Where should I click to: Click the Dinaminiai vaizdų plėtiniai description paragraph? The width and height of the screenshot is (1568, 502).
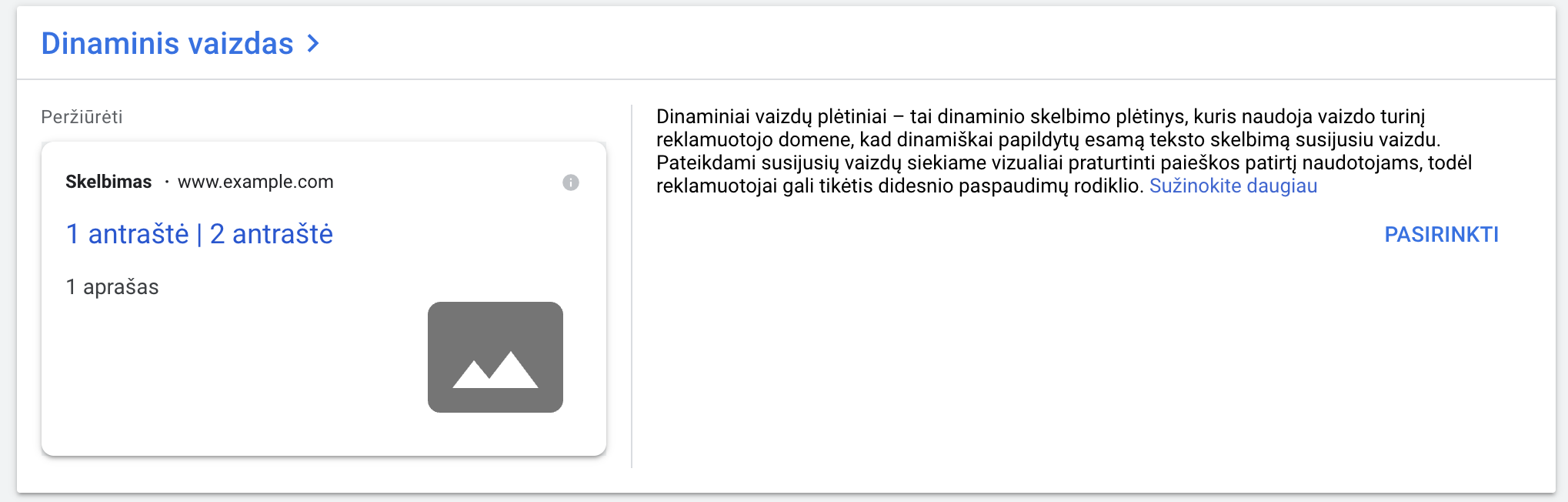coord(1064,151)
